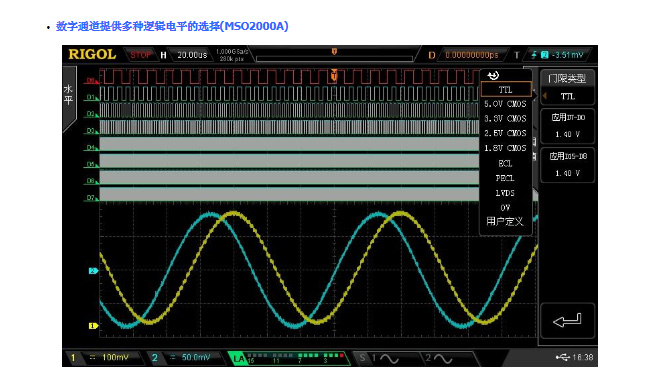
Task: Click the cyan channel 2 ground marker
Action: [93, 271]
